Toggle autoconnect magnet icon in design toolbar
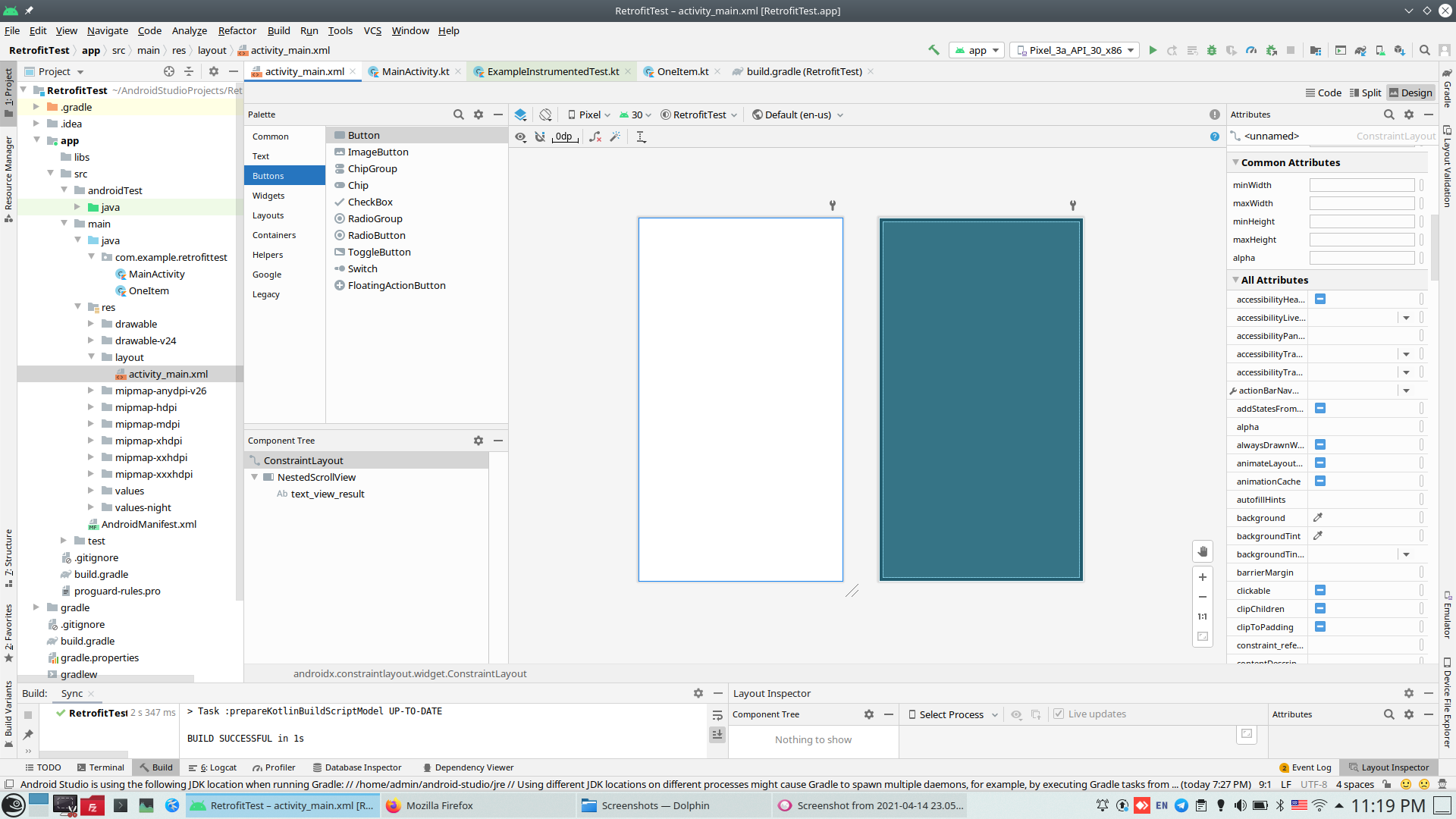Screen dimensions: 1456x819 click(x=540, y=136)
